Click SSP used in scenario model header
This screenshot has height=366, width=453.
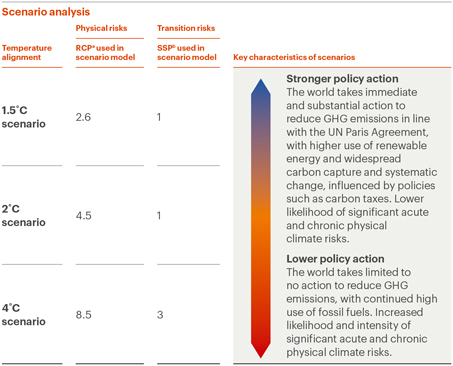tap(187, 52)
